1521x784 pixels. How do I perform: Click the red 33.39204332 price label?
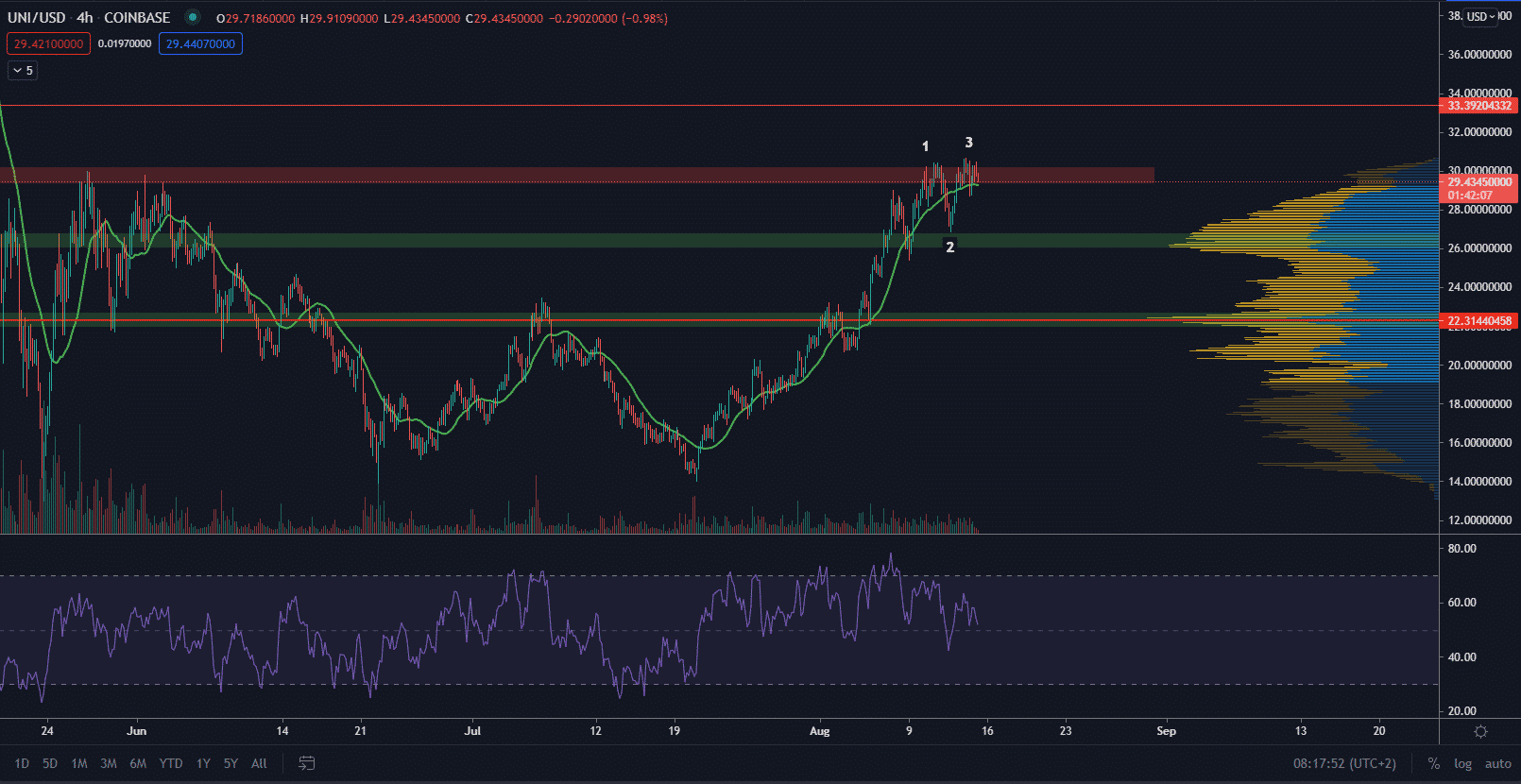tap(1479, 106)
